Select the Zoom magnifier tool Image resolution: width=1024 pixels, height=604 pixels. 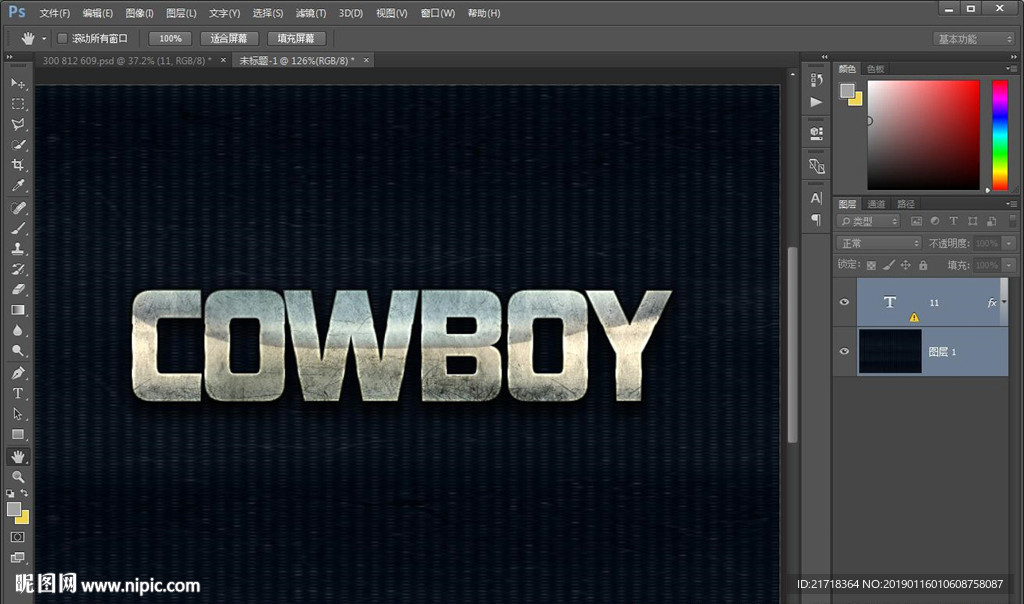pos(18,477)
